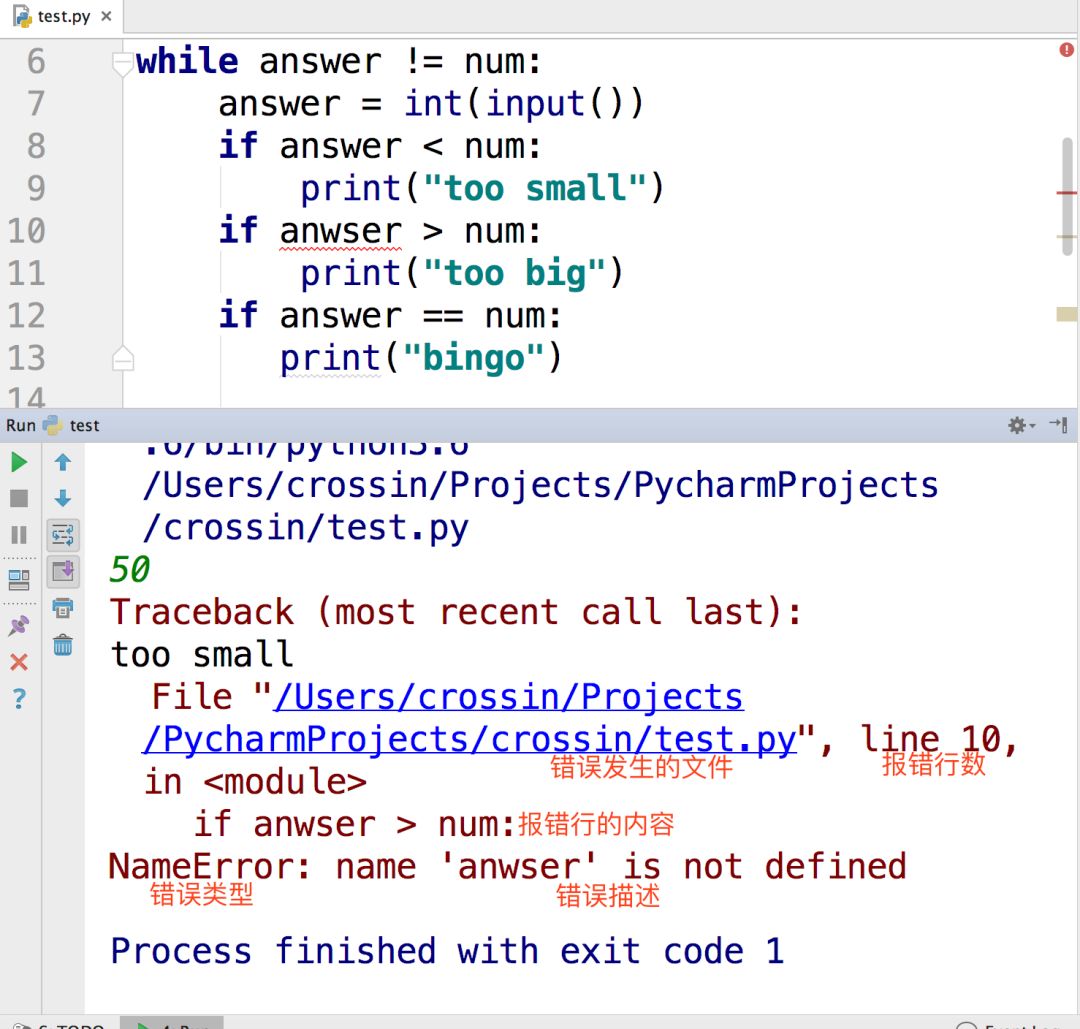Follow the /PycharmProjects/crossin/test.py link
Image resolution: width=1080 pixels, height=1029 pixels.
(469, 739)
